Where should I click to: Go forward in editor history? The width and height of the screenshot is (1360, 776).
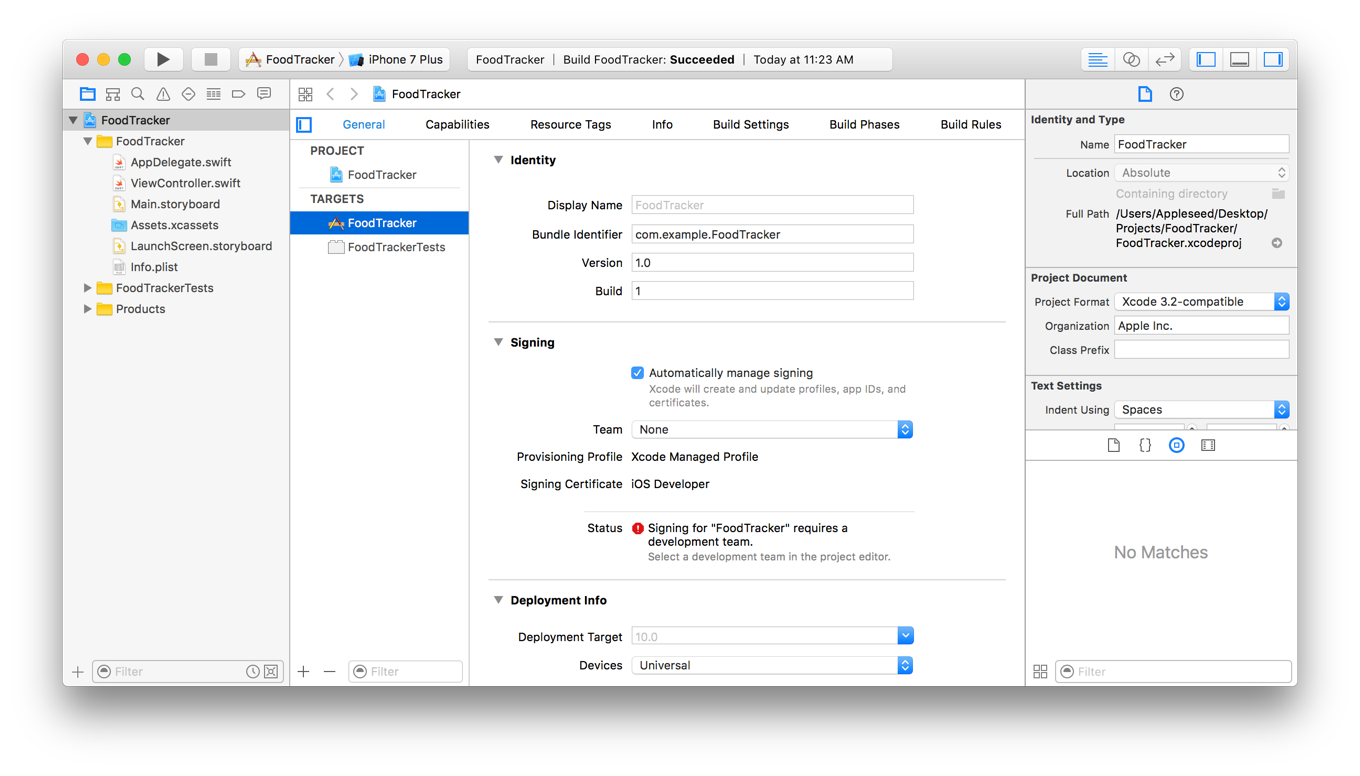(354, 94)
